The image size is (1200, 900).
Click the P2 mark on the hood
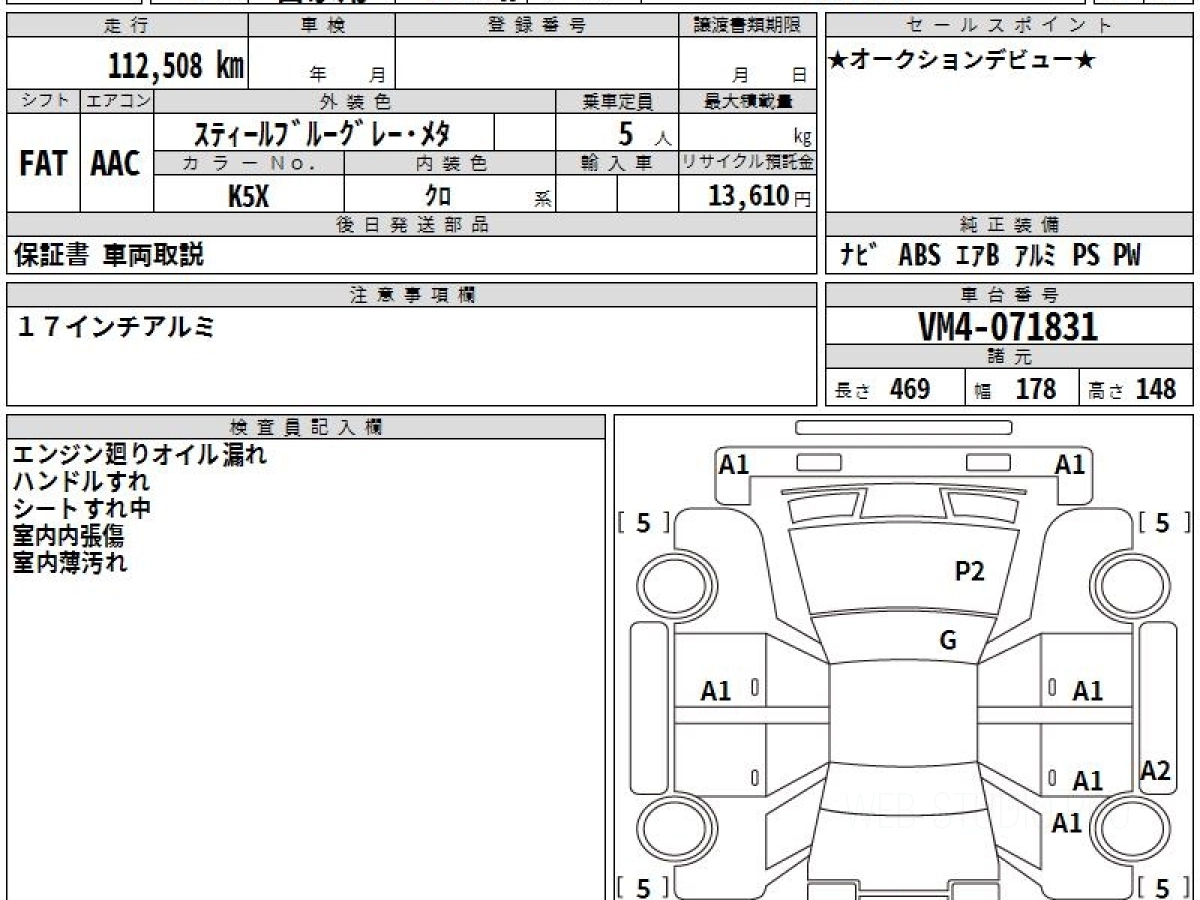(x=970, y=571)
